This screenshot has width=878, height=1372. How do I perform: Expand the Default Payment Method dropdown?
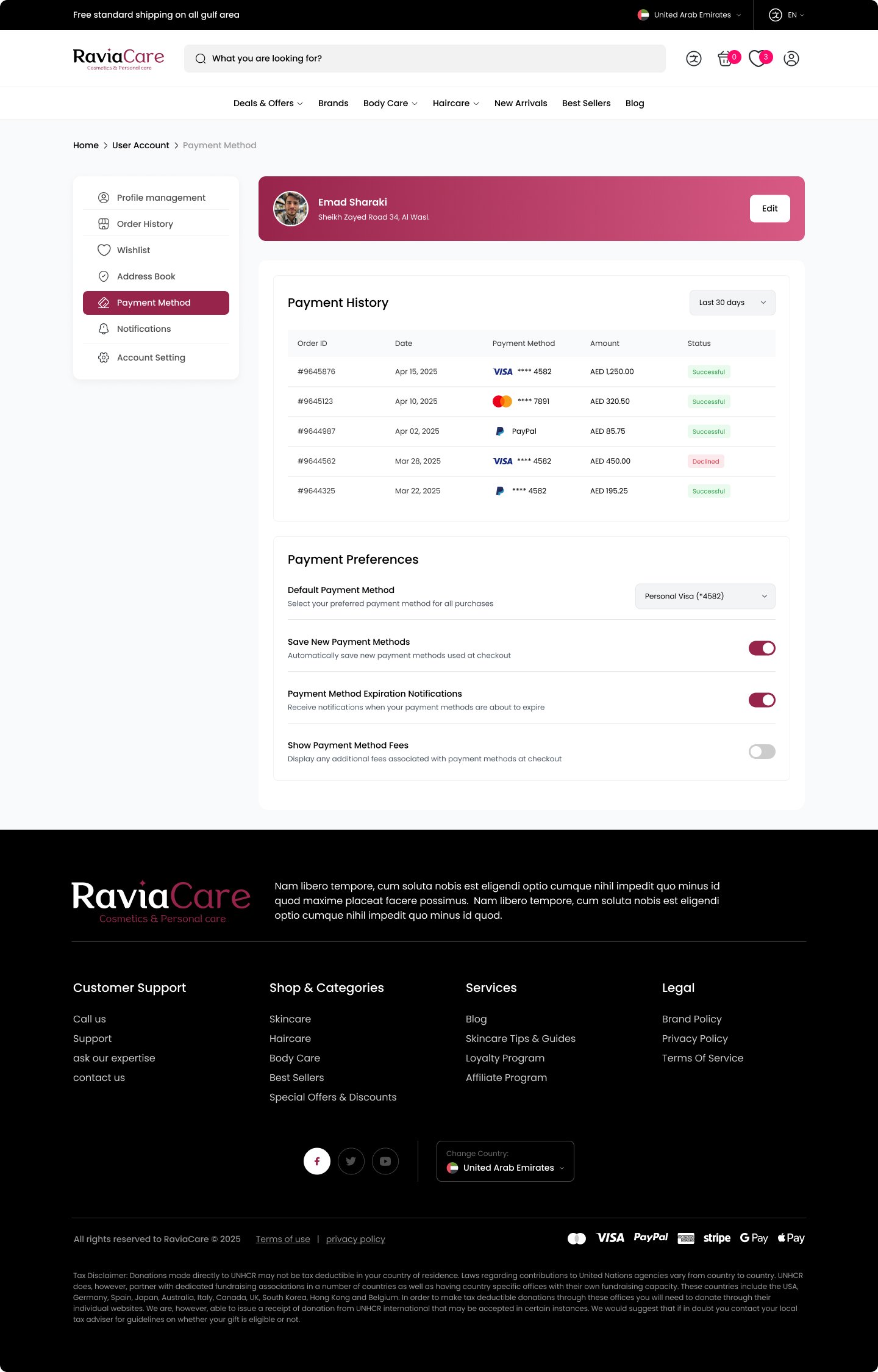[705, 596]
